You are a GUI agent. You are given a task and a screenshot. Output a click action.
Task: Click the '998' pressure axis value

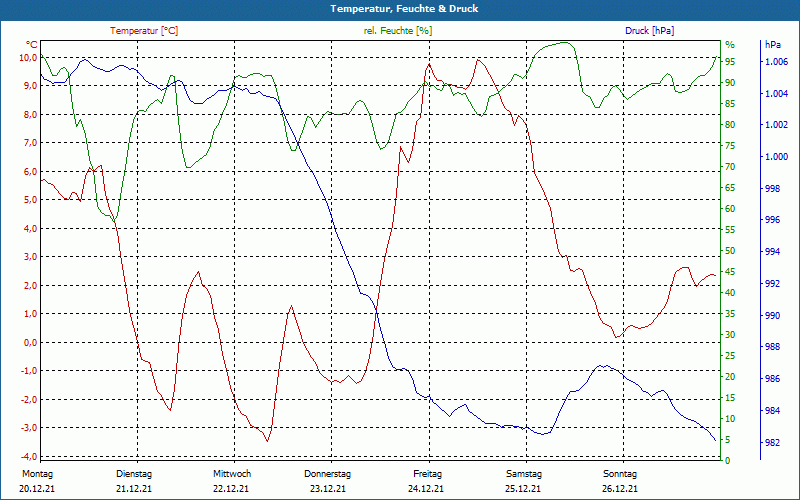(773, 188)
